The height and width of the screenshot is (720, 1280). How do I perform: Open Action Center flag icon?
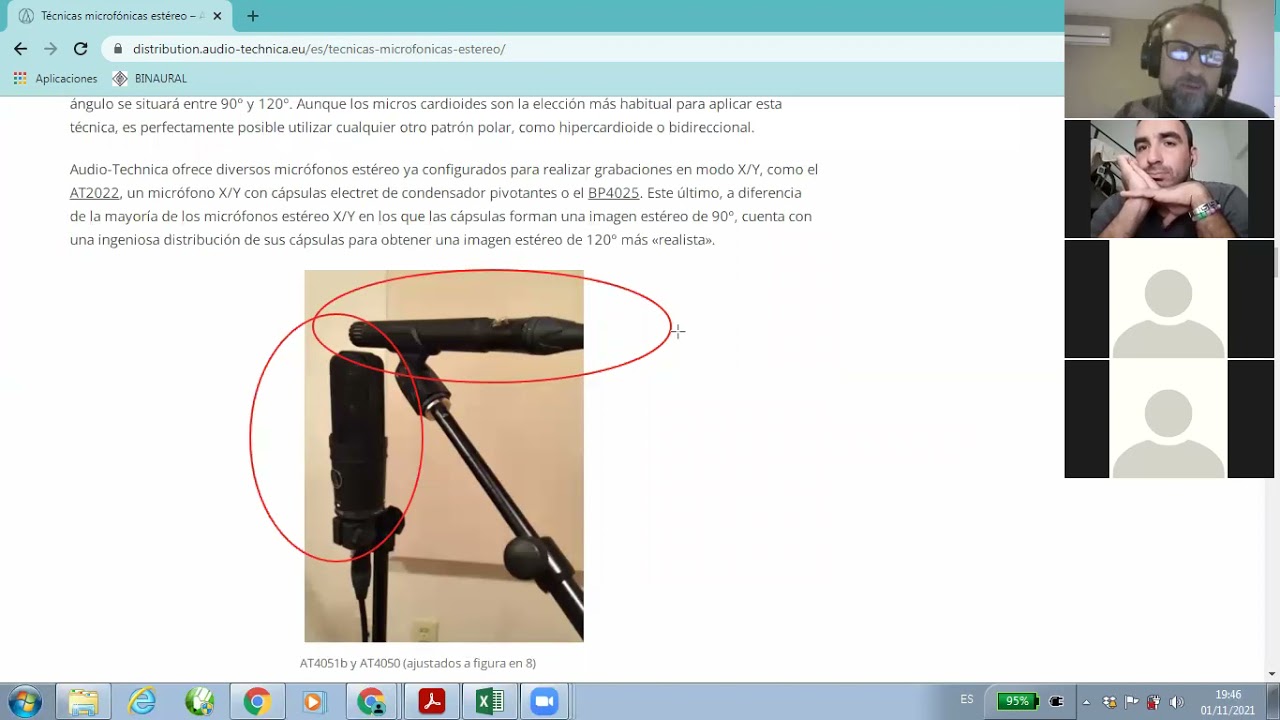pyautogui.click(x=1131, y=702)
